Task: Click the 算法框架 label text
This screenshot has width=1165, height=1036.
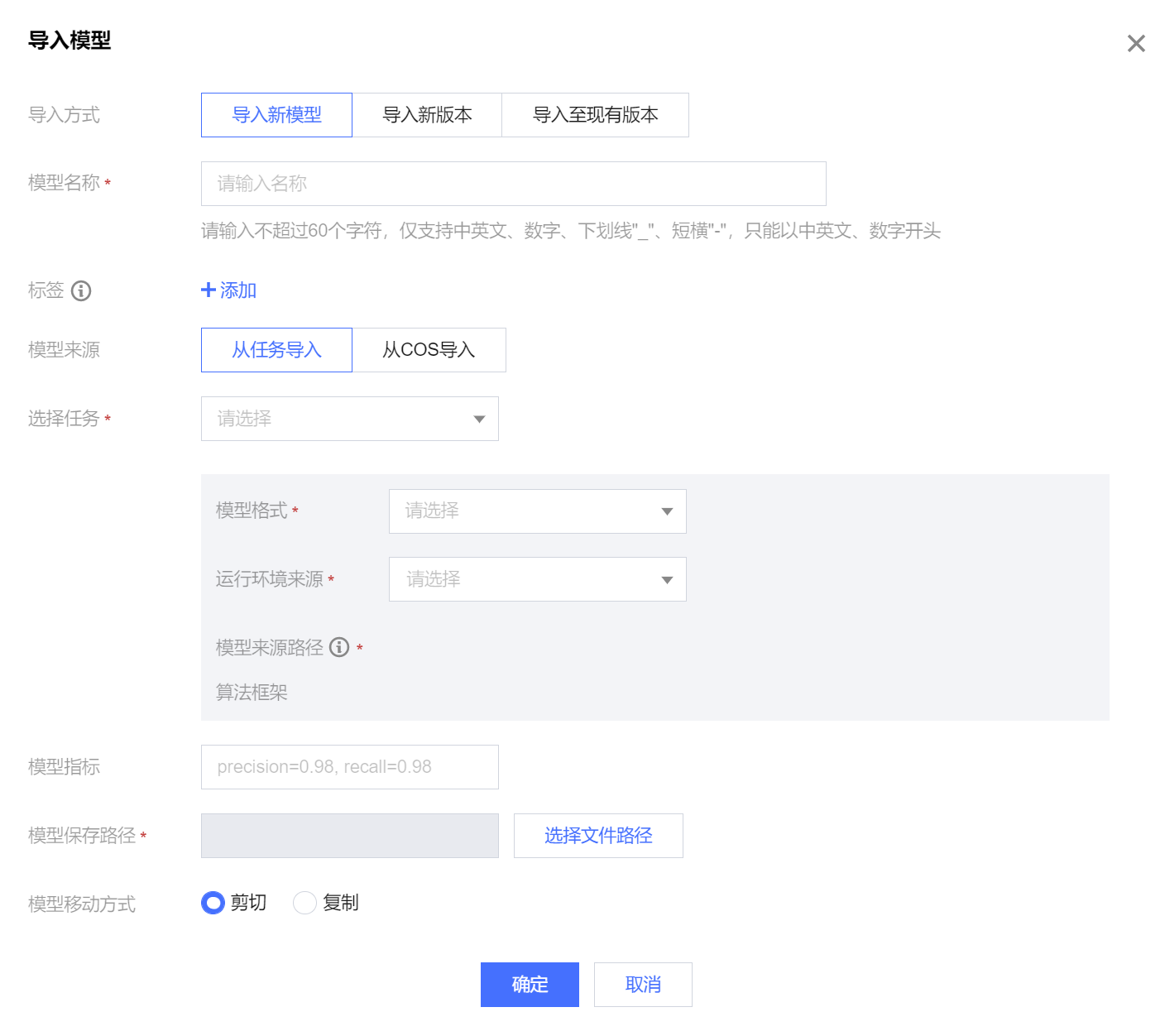Action: pos(252,693)
